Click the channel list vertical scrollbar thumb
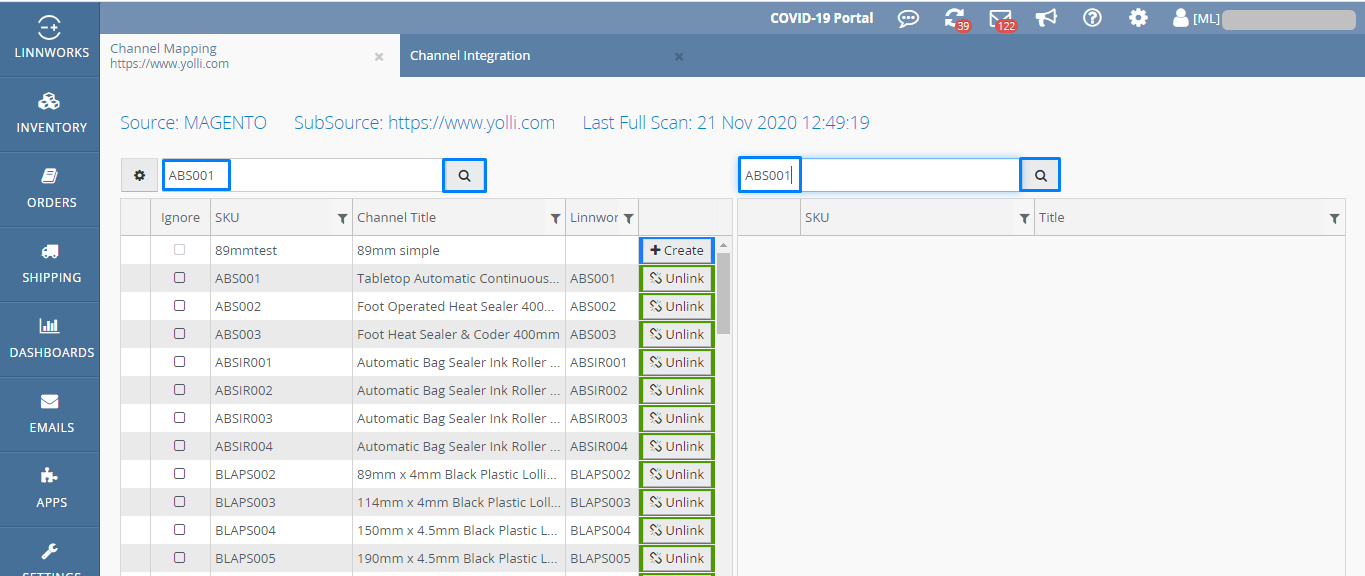 point(724,293)
